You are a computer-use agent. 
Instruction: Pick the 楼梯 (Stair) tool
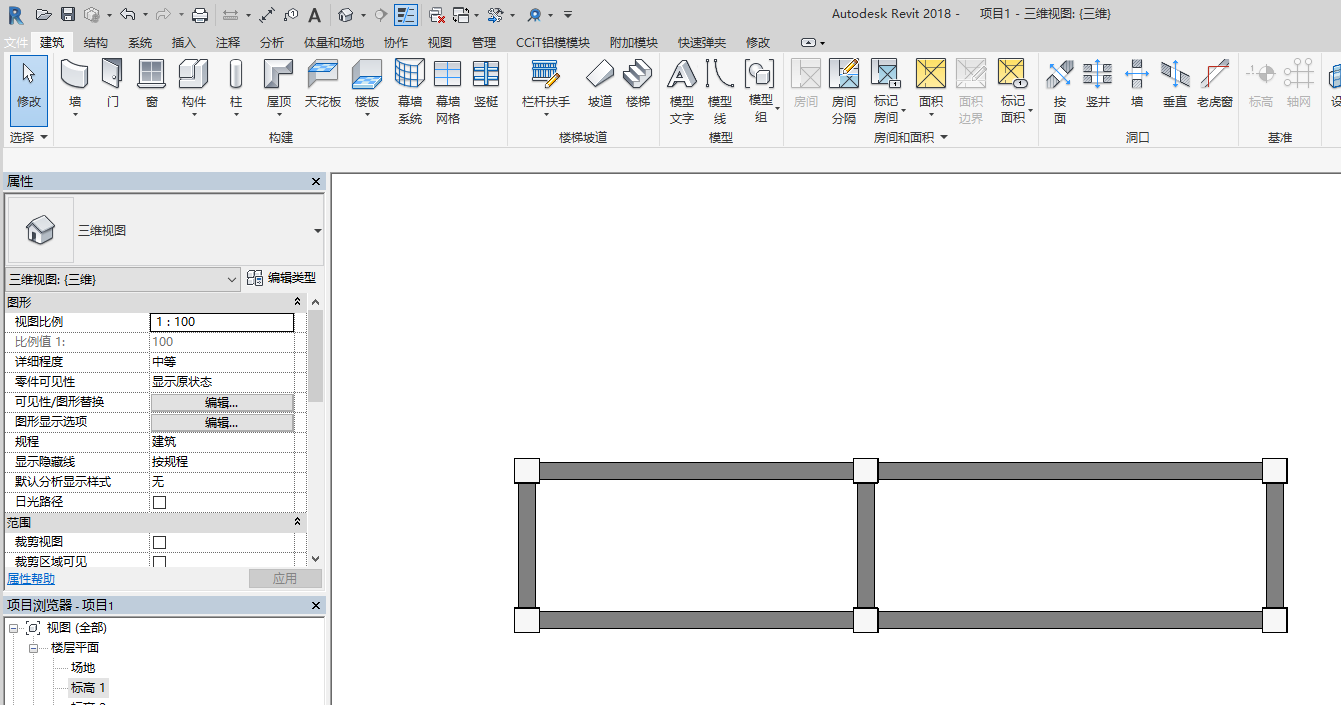637,84
